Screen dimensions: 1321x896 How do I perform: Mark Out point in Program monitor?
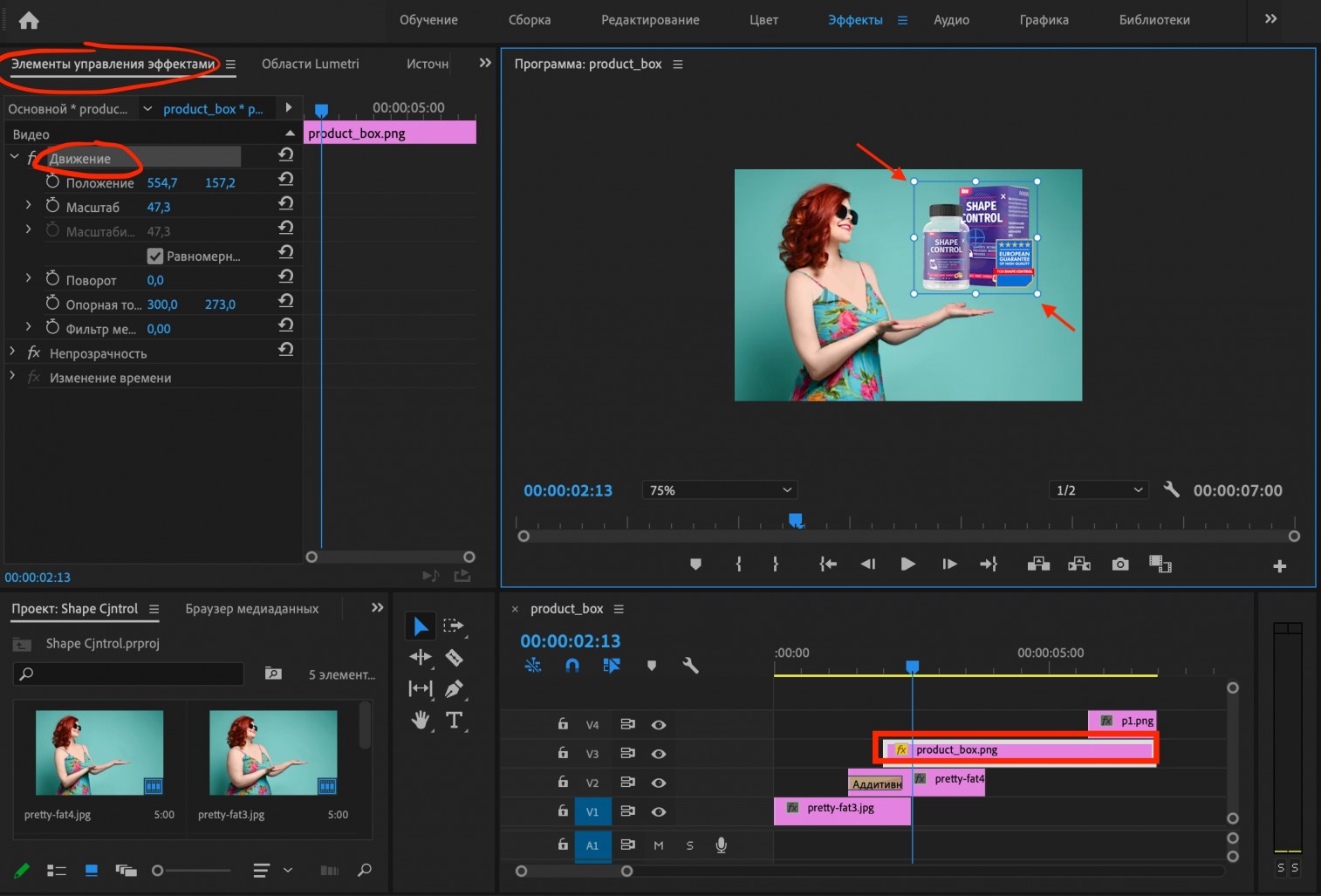[x=776, y=564]
